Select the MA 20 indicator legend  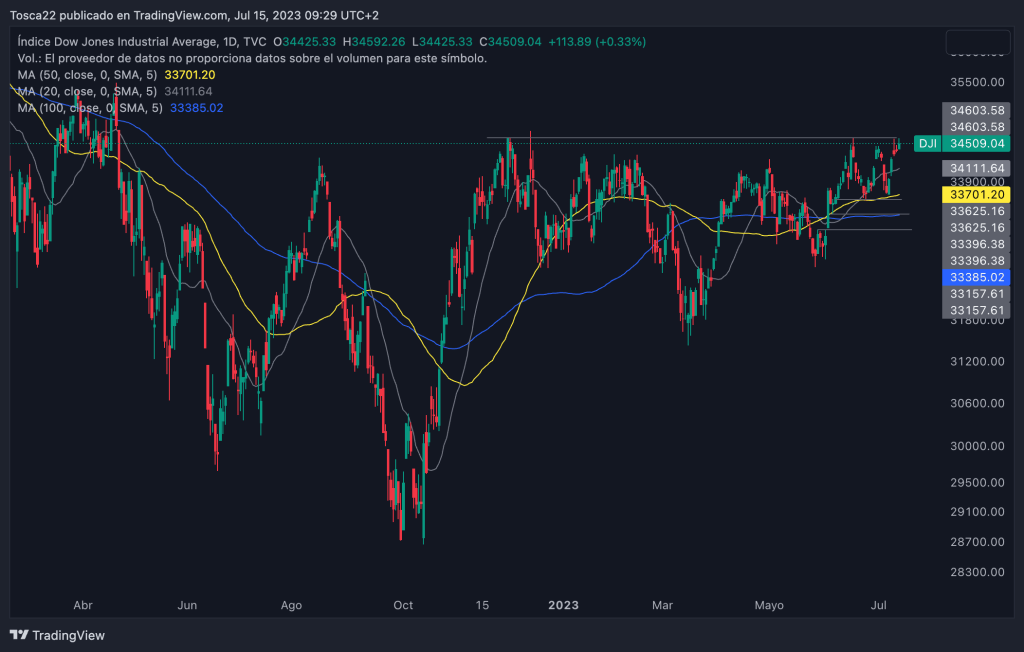[85, 91]
